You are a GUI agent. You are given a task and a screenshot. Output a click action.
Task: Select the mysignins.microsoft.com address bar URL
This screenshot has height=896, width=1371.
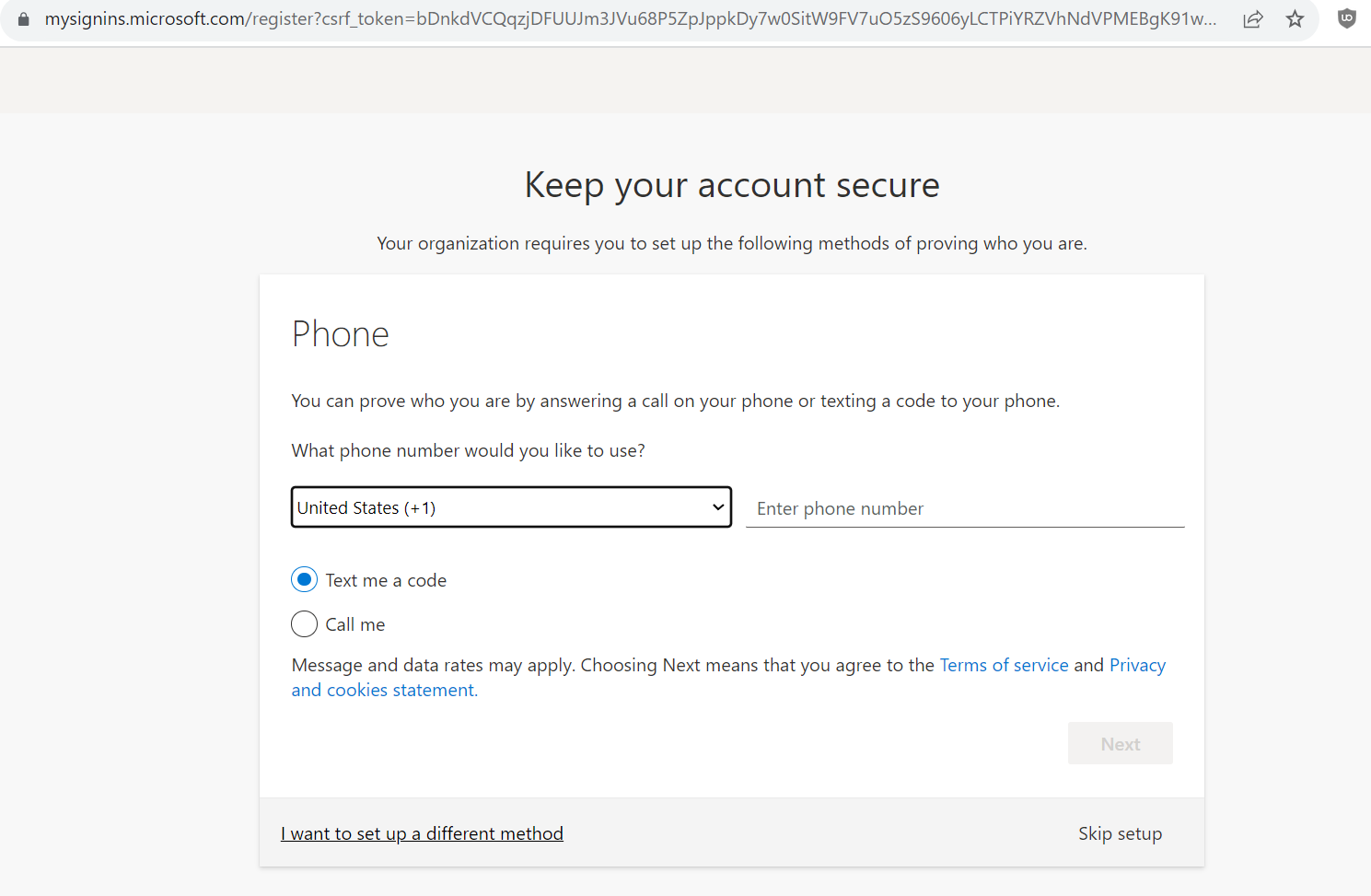click(630, 19)
